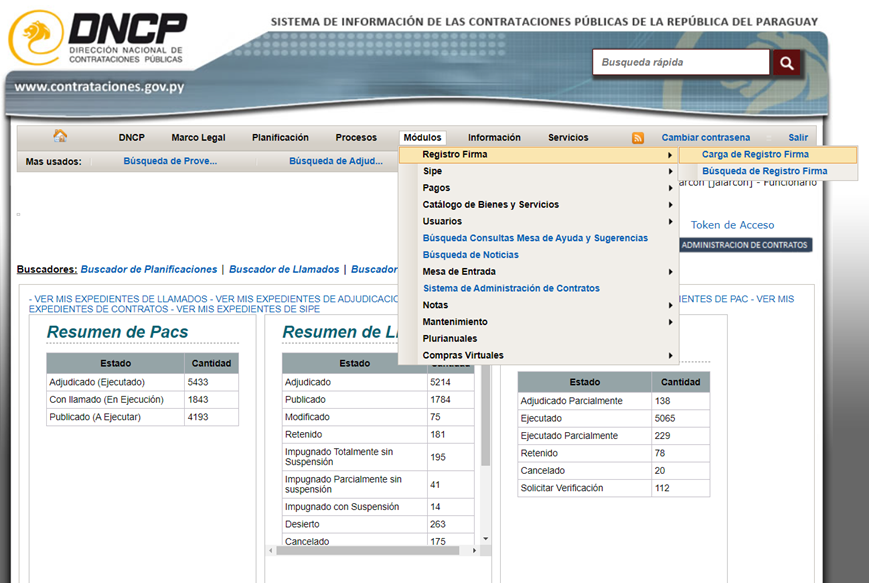Click Cambiar contraseña link
This screenshot has width=869, height=583.
click(x=706, y=137)
